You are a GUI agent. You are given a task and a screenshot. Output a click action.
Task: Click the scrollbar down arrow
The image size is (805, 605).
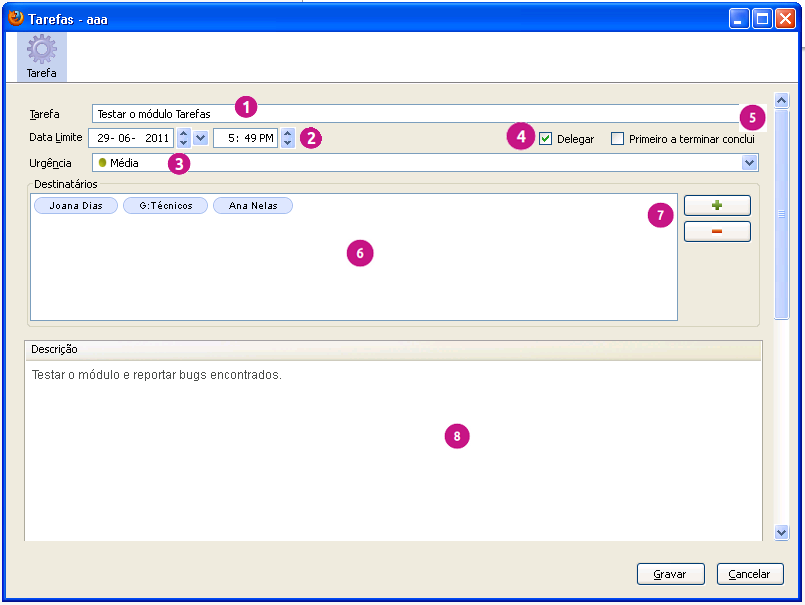tap(782, 533)
